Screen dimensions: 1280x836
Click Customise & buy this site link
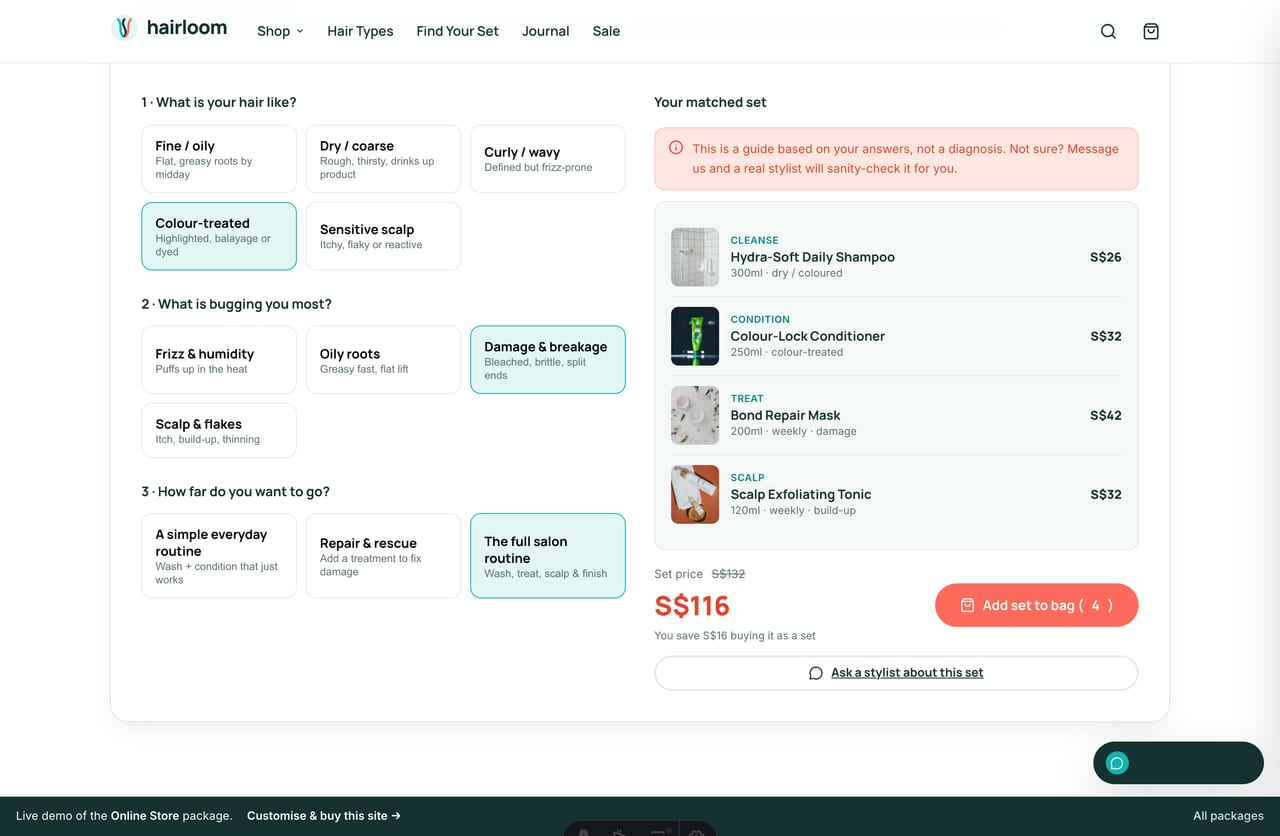point(324,816)
